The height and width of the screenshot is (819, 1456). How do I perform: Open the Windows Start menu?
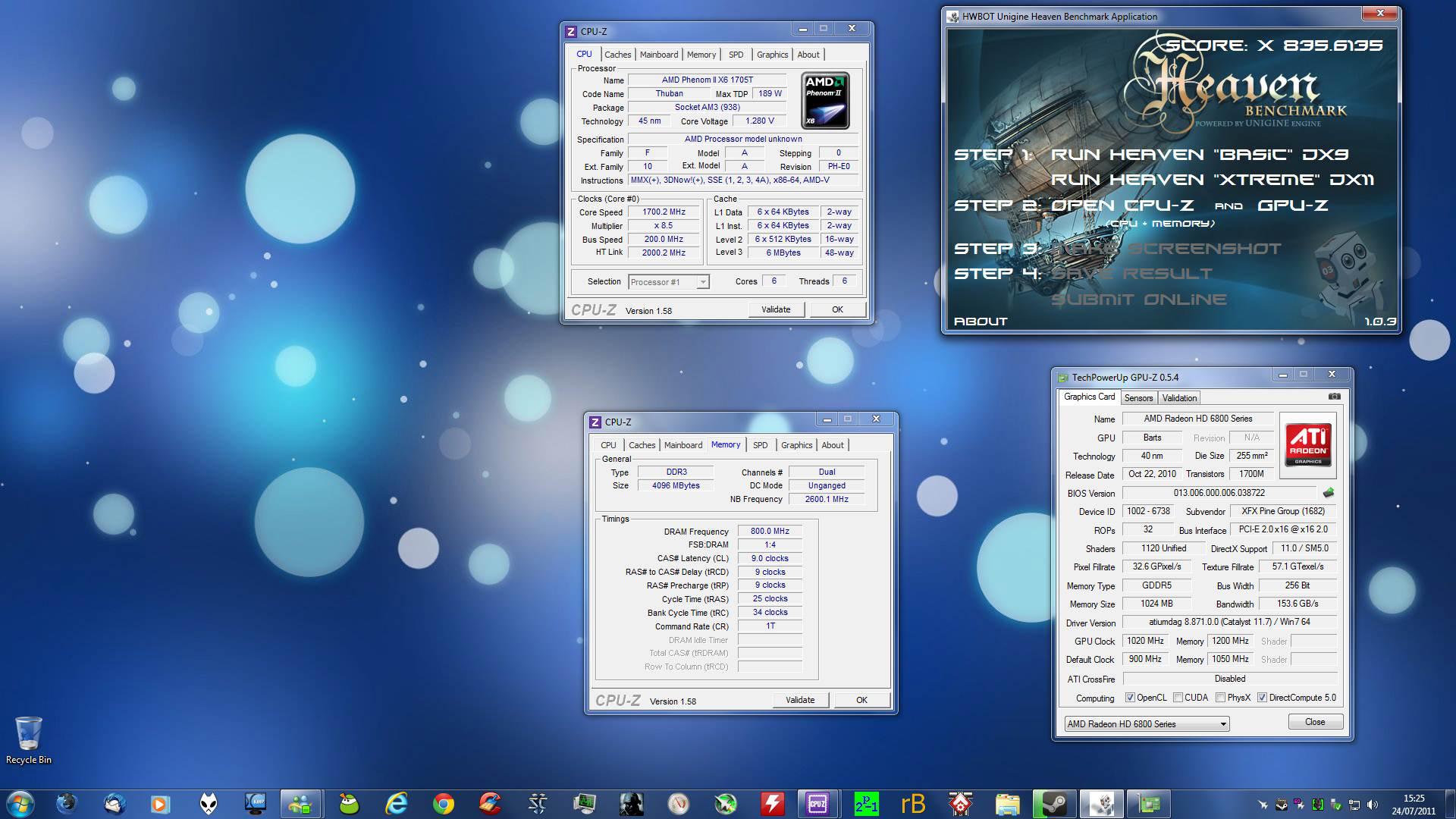20,803
